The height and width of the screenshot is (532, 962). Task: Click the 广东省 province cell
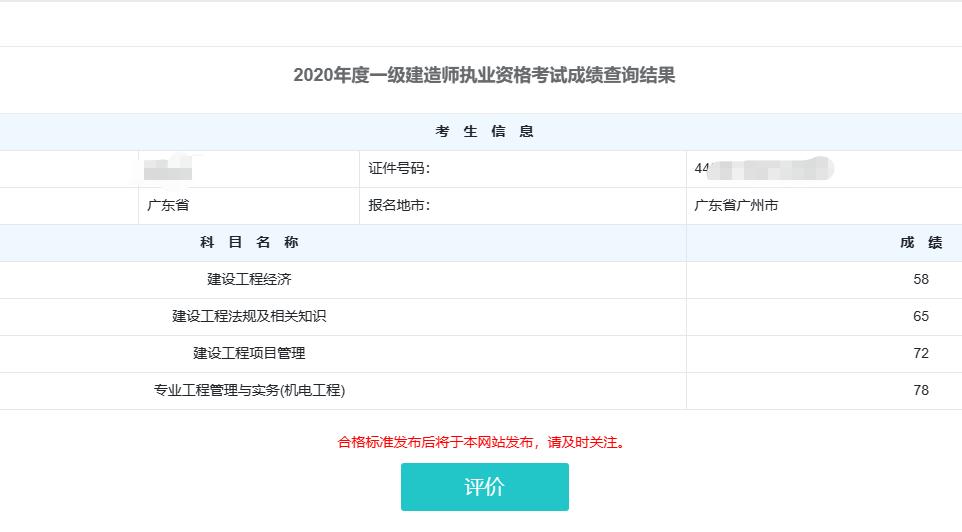(168, 206)
